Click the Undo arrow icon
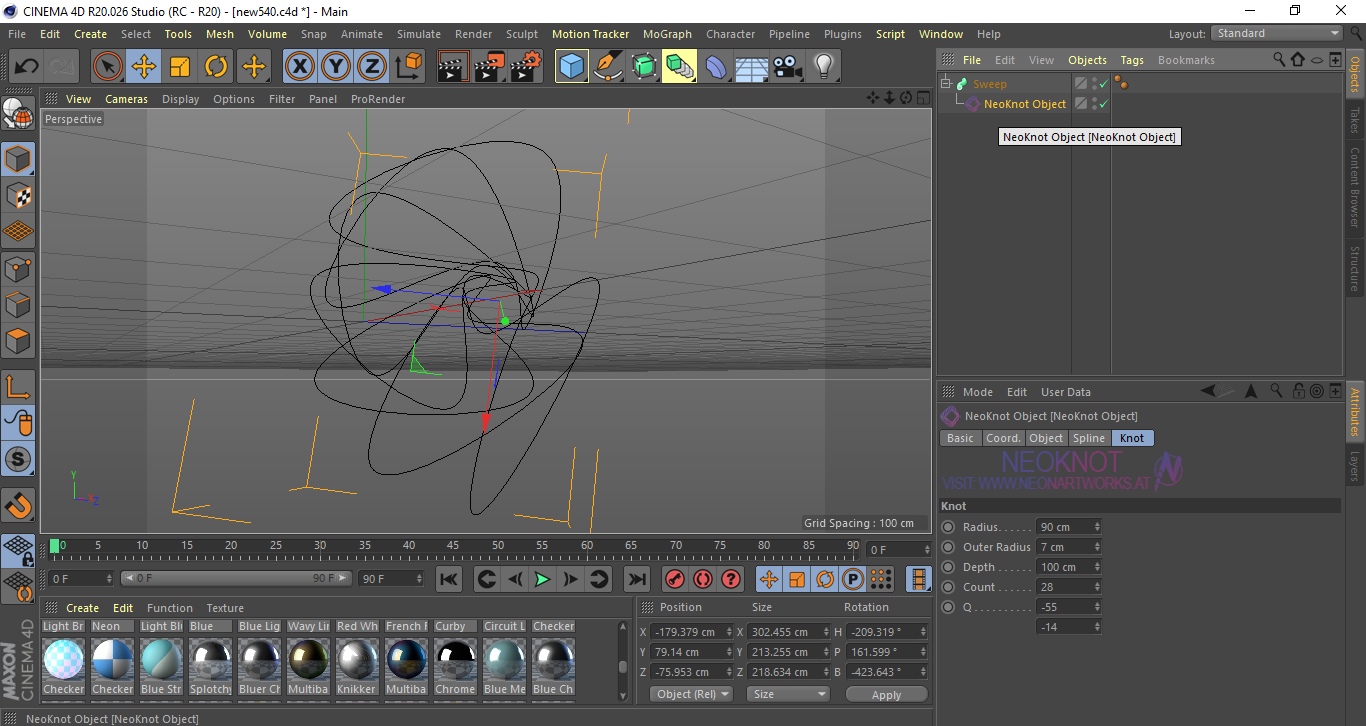The width and height of the screenshot is (1366, 726). (x=27, y=67)
